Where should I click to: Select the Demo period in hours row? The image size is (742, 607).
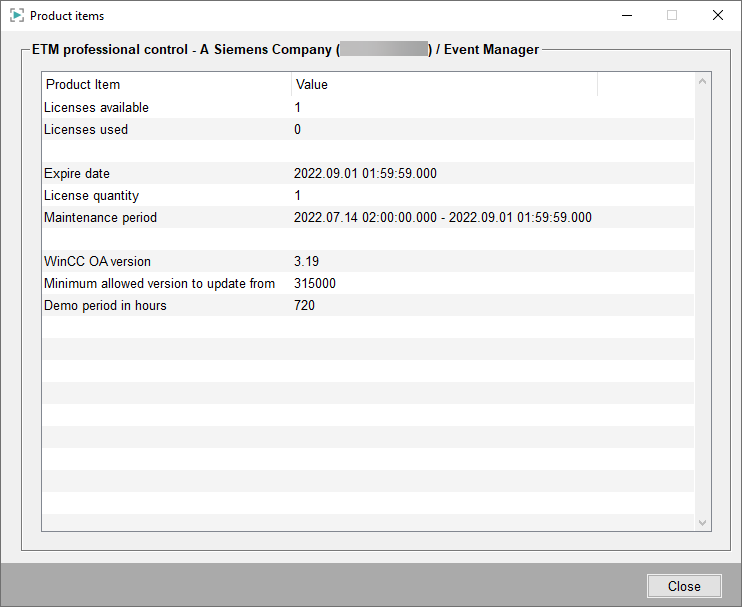(x=105, y=306)
